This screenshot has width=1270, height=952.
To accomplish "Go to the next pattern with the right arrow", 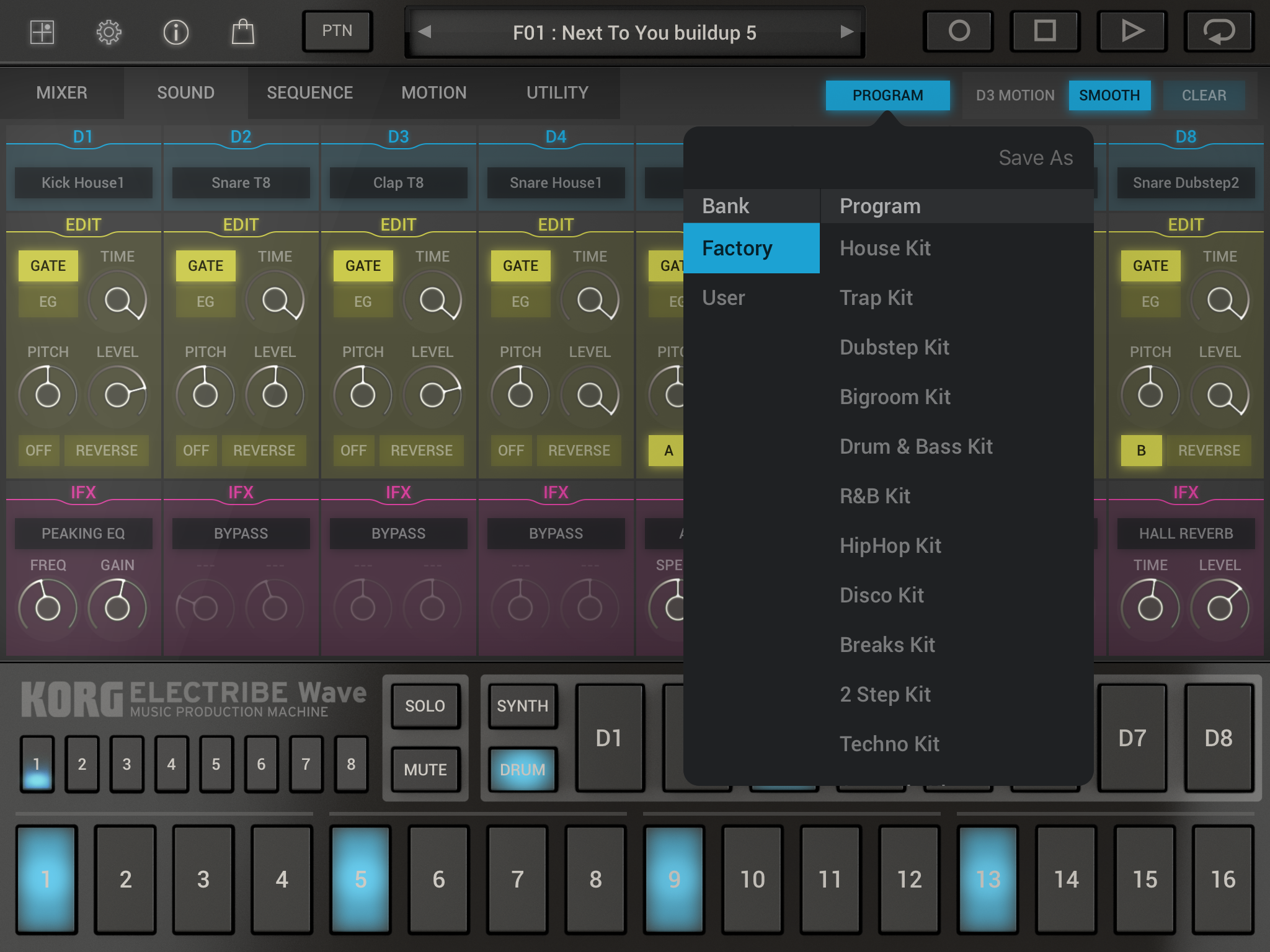I will point(846,32).
